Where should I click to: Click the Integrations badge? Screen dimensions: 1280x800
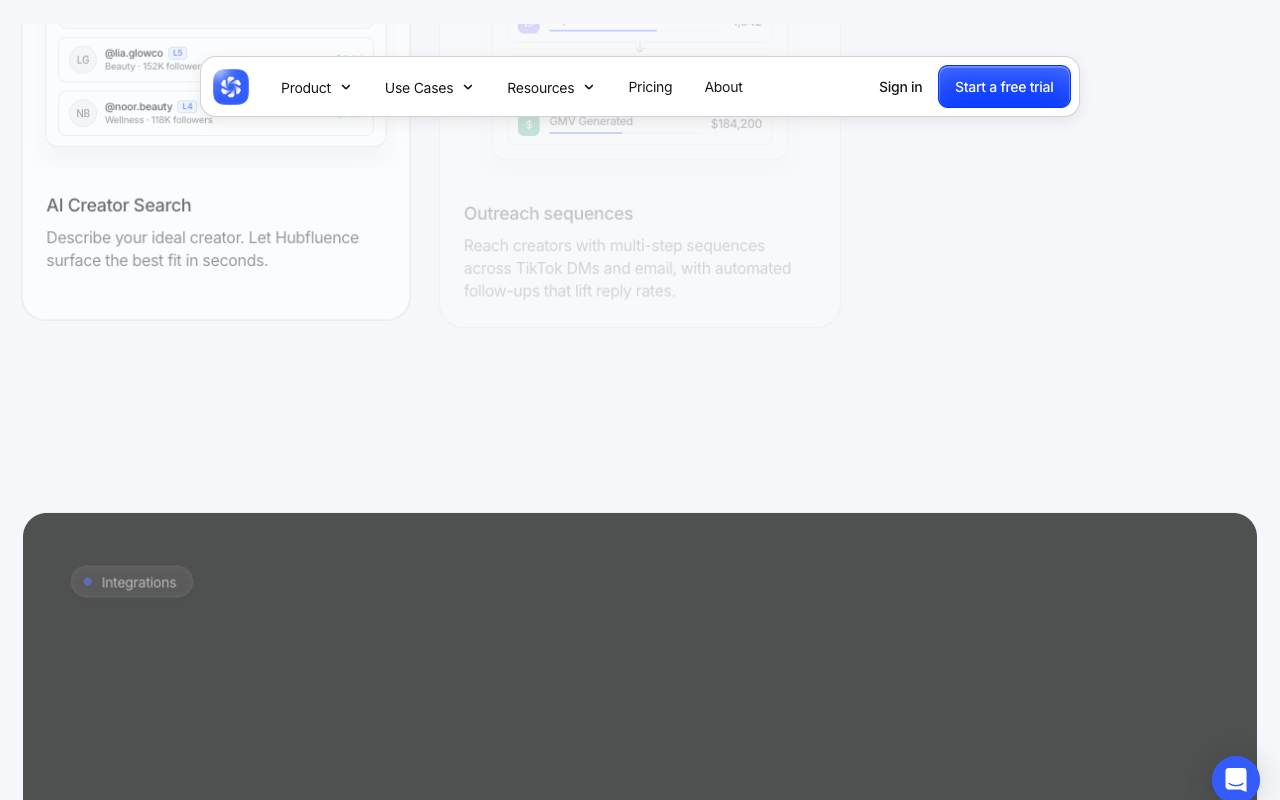point(131,582)
